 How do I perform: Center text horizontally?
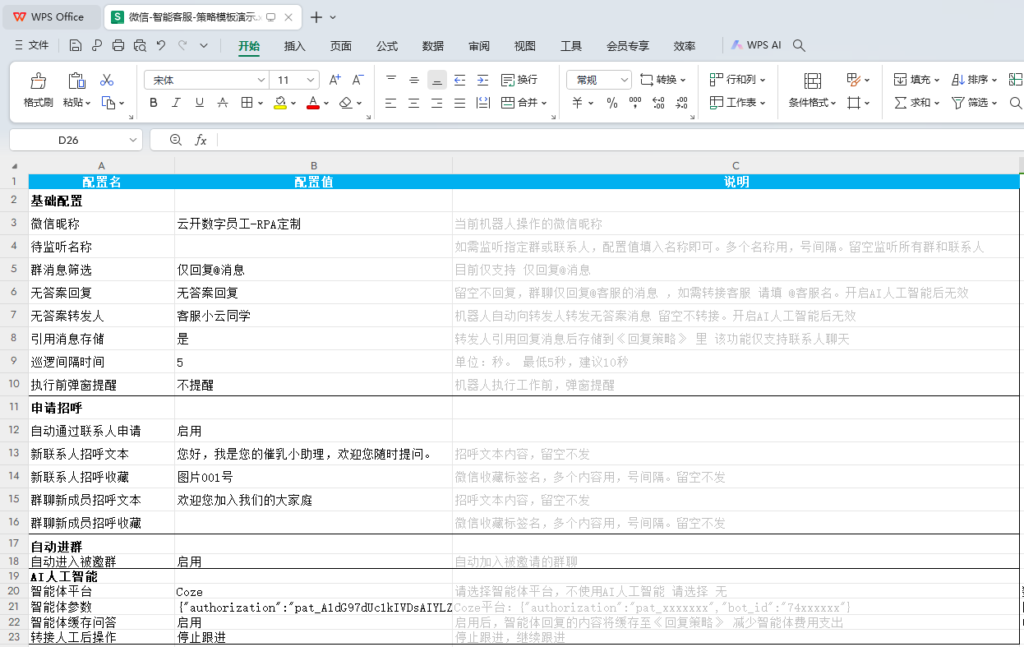click(413, 103)
